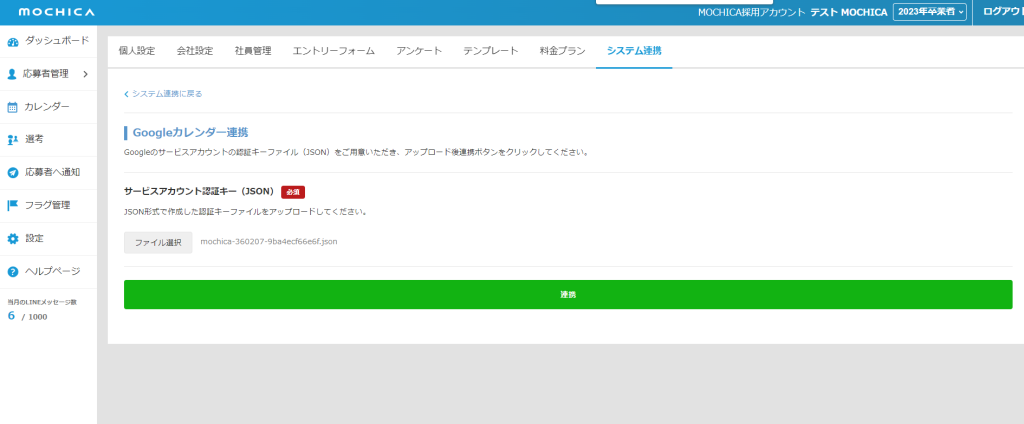
Task: Open the 2023年卒業者 graduation year dropdown
Action: tap(930, 12)
